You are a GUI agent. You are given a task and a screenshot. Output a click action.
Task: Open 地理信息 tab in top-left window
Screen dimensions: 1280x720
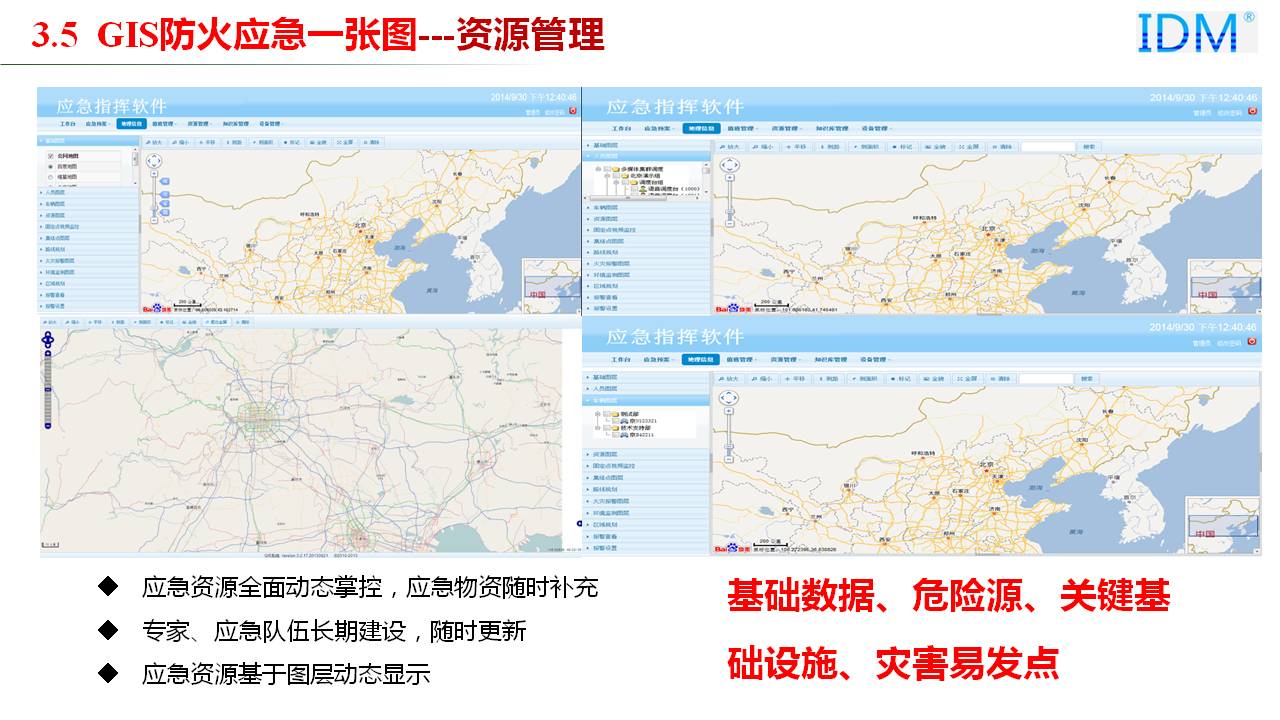pos(131,124)
